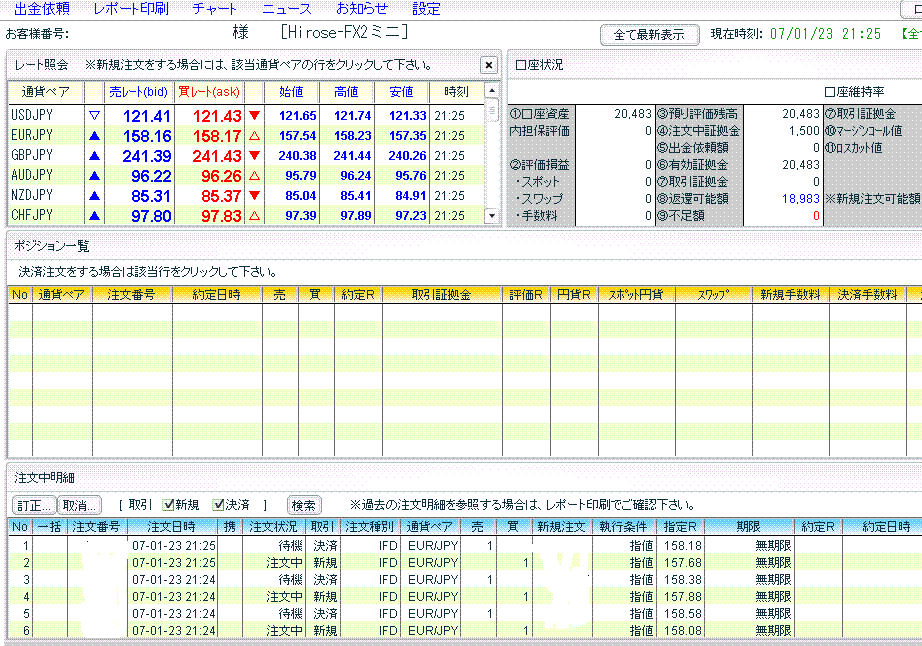Click the 検索 search button
The image size is (922, 646).
[304, 506]
